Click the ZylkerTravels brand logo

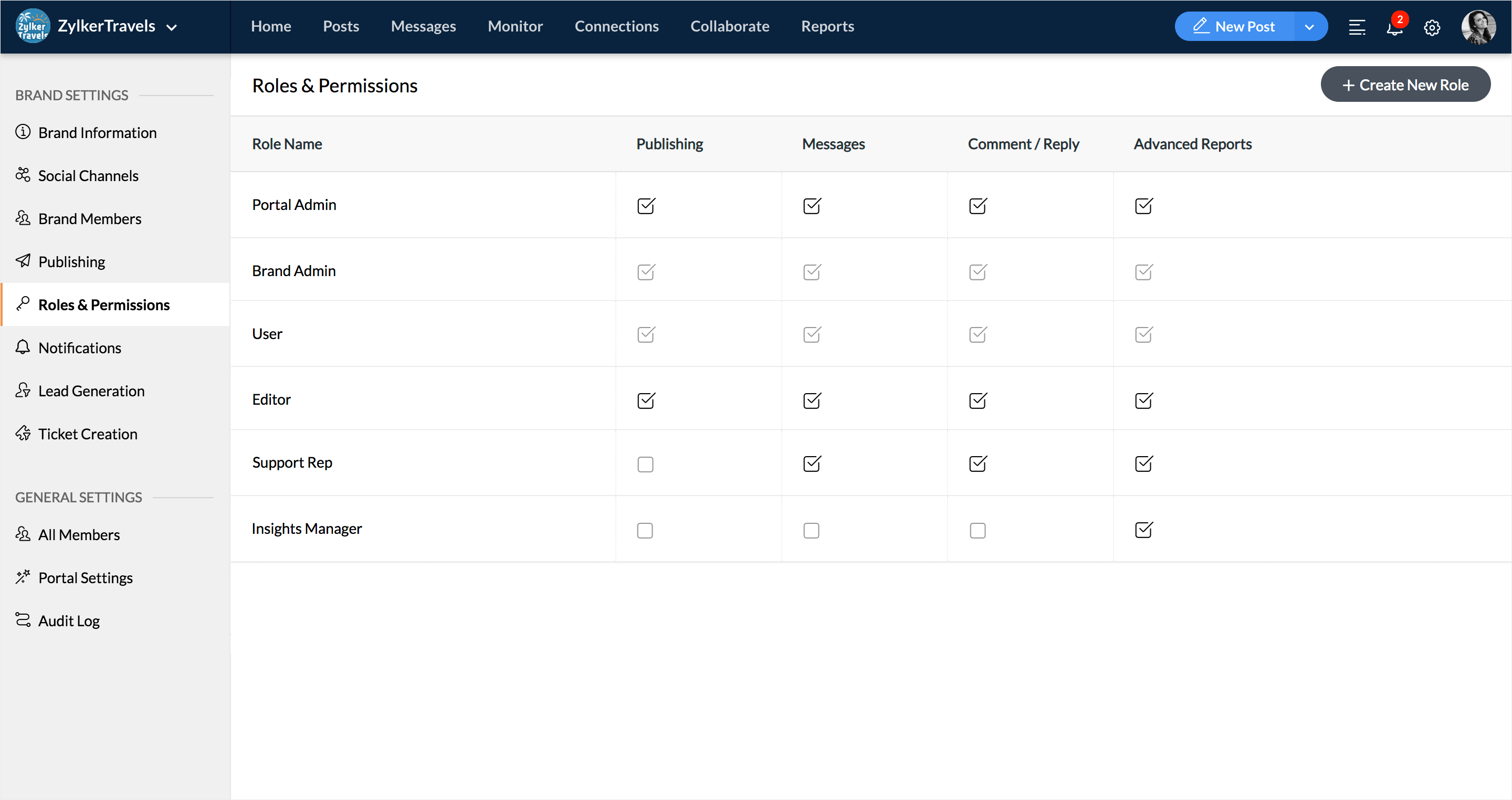coord(32,26)
